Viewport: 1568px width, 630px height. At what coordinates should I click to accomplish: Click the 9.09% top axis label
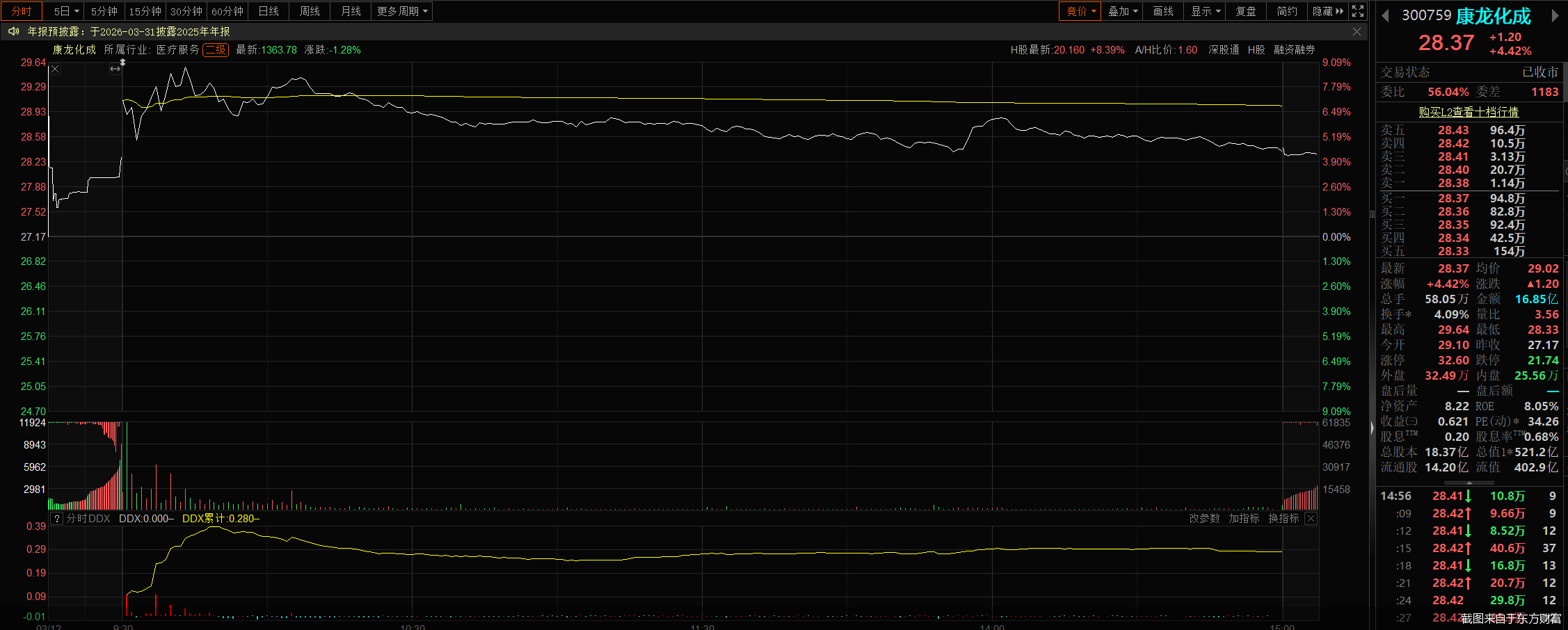1336,63
